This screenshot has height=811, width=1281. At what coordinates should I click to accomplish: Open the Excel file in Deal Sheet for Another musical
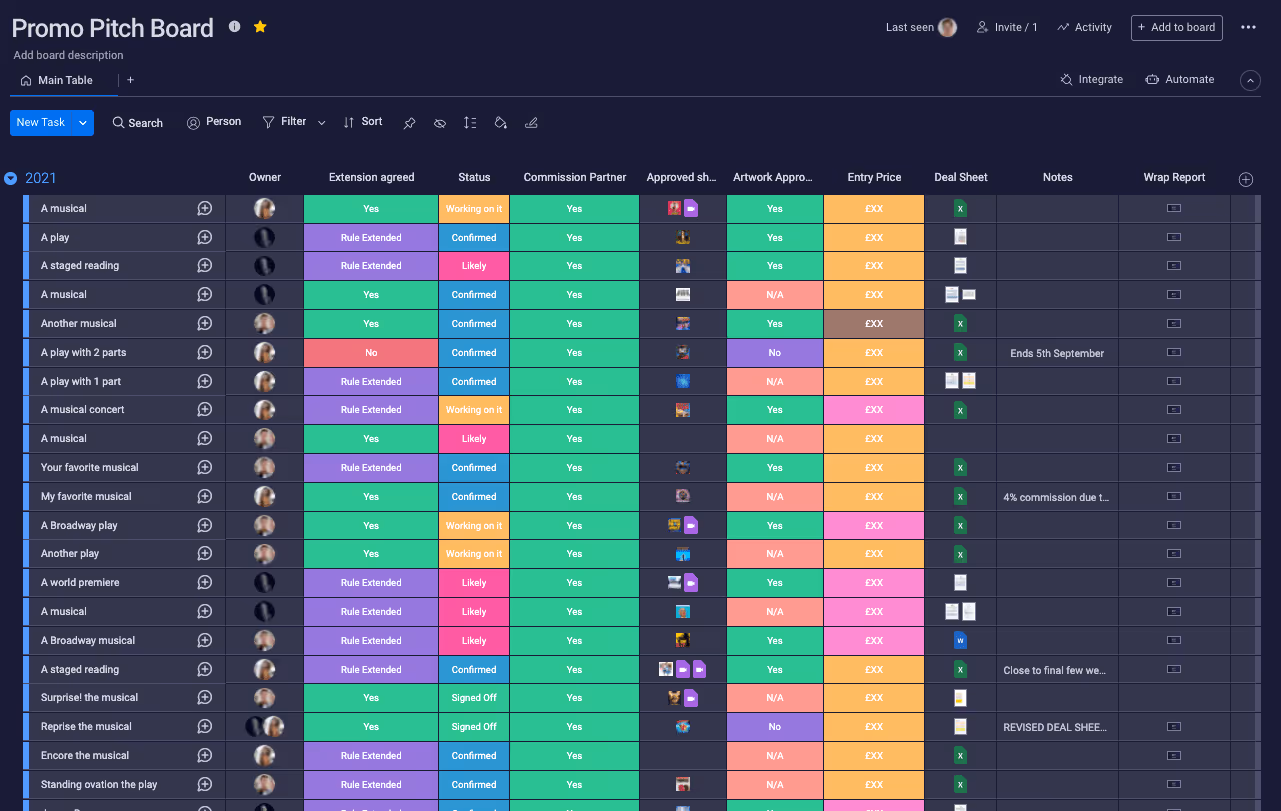pyautogui.click(x=959, y=323)
